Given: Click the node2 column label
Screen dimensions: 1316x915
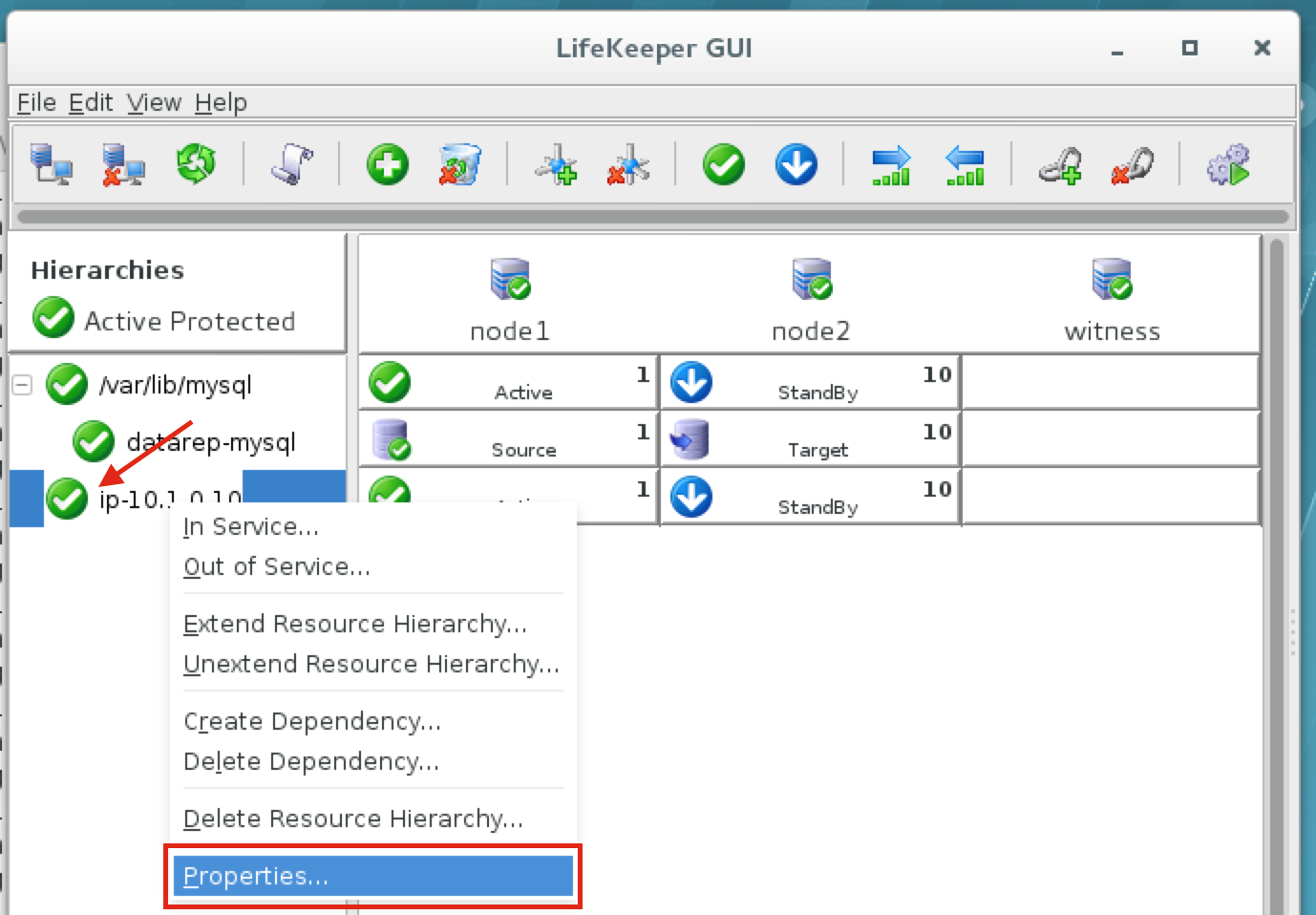Looking at the screenshot, I should pyautogui.click(x=811, y=331).
